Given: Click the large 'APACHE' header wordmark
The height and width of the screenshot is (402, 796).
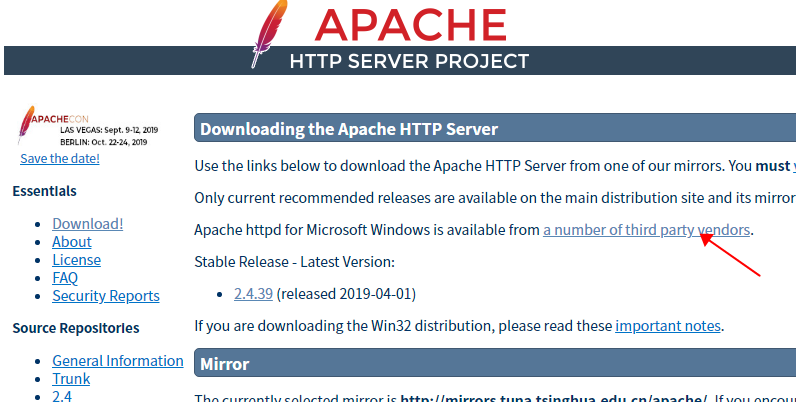Looking at the screenshot, I should pyautogui.click(x=411, y=25).
